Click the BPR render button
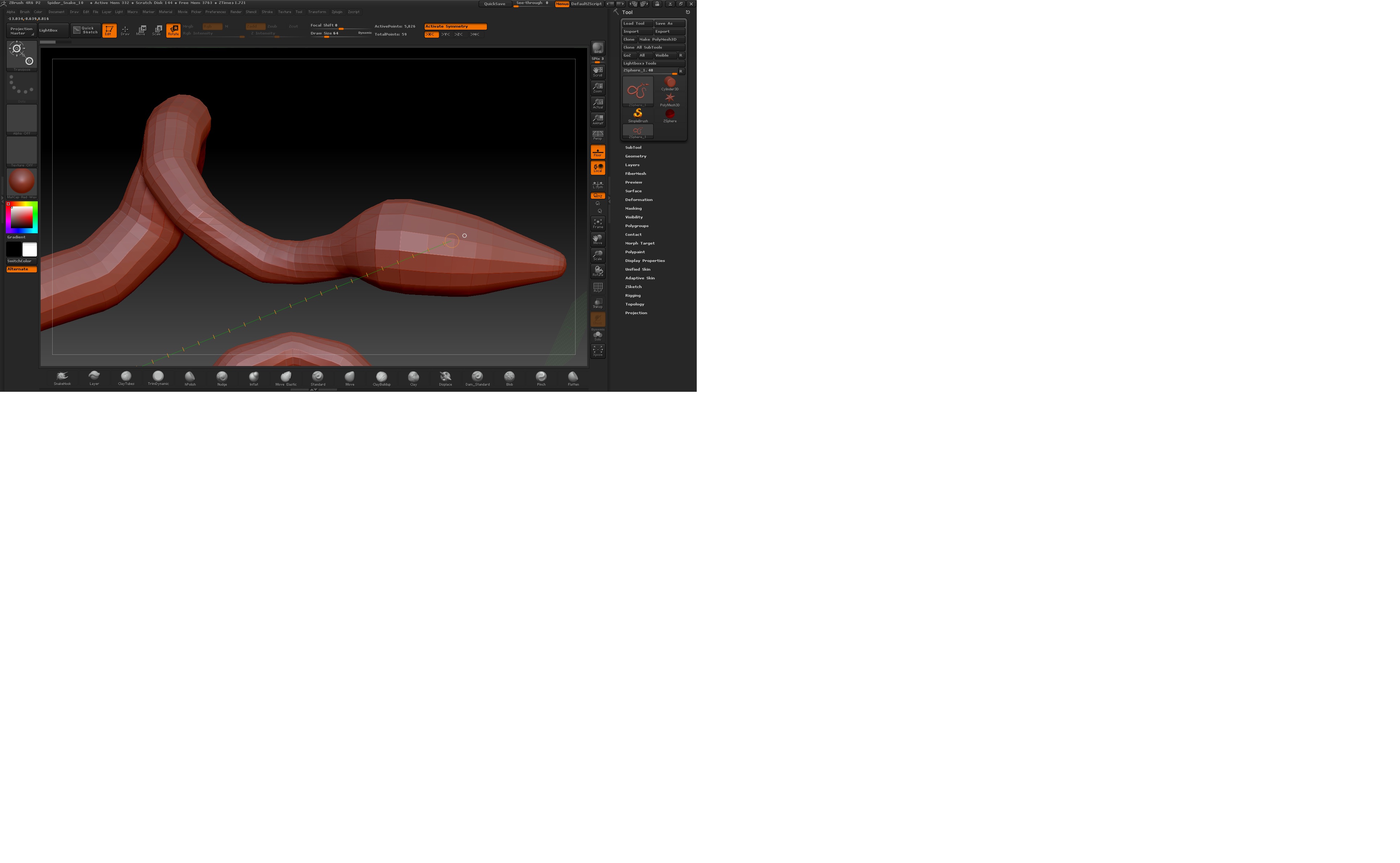The width and height of the screenshot is (1400, 863). [597, 48]
